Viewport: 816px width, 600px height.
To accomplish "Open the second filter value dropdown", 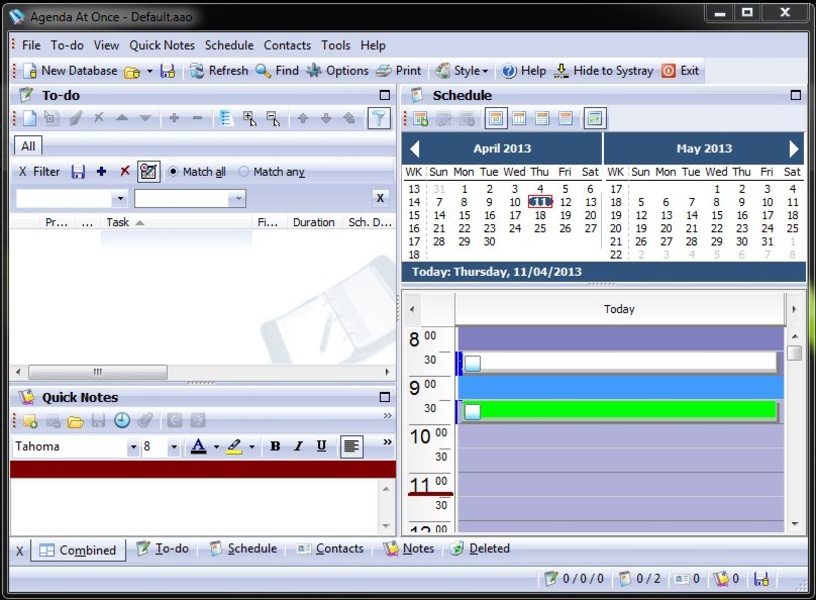I will coord(237,198).
